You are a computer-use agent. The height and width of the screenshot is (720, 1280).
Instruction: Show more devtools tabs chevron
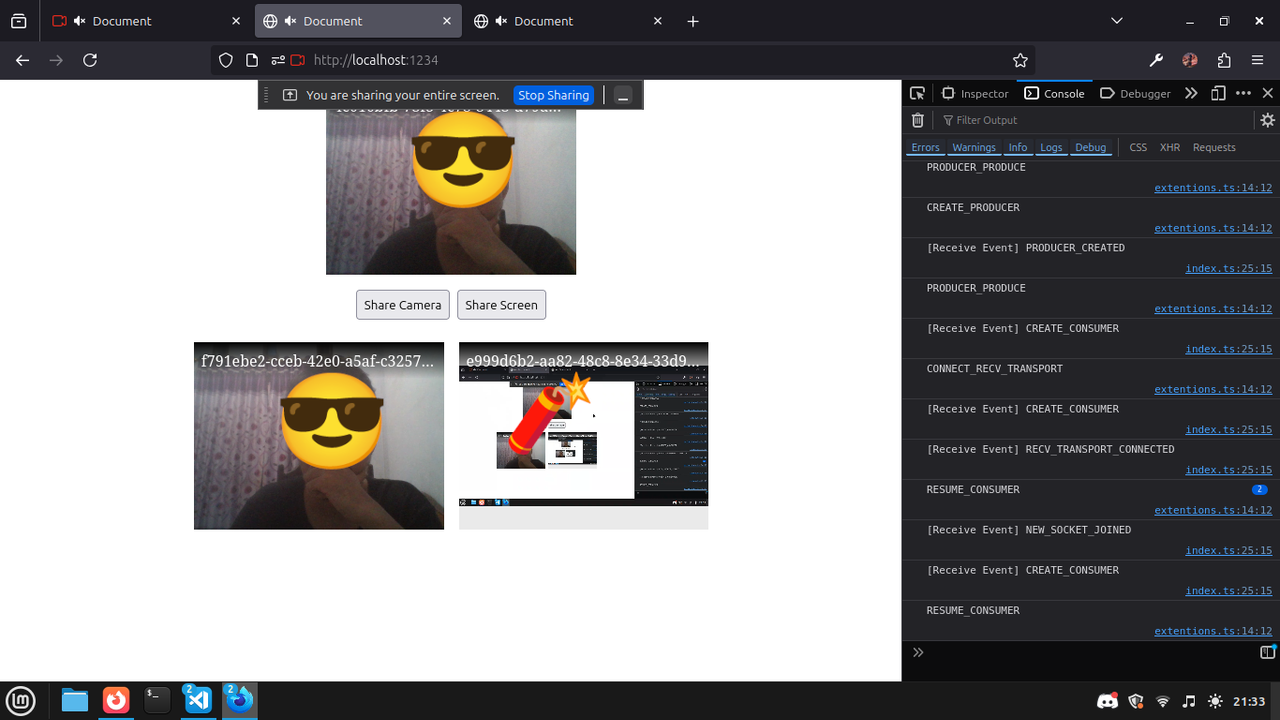click(1191, 93)
